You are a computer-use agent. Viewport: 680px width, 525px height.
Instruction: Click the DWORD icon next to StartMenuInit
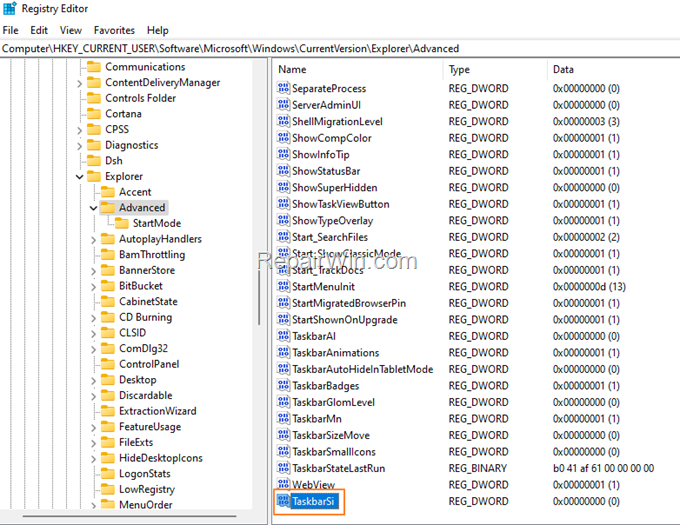283,286
